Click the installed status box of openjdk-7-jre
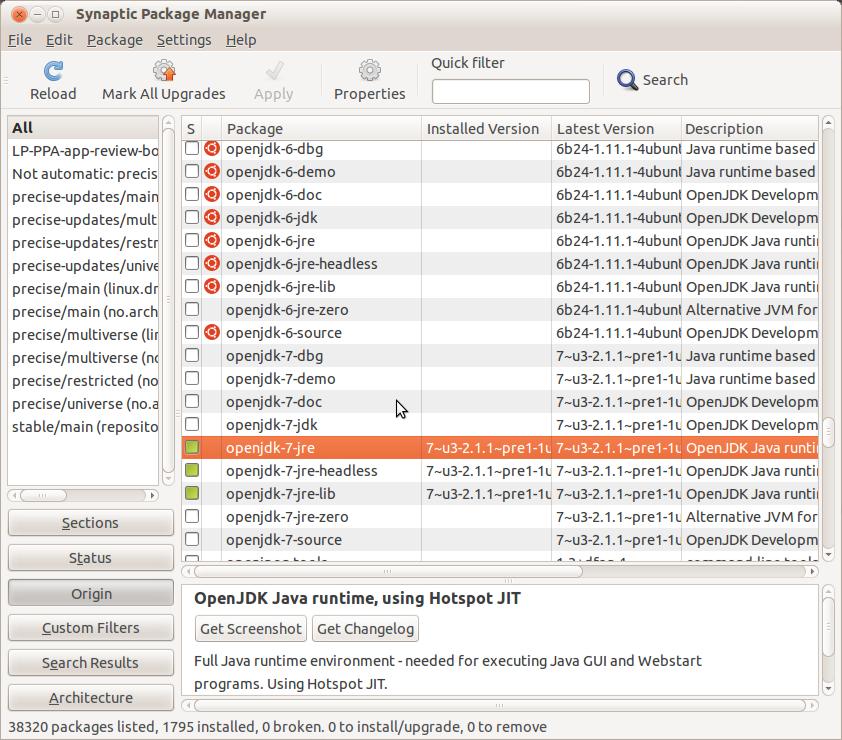The height and width of the screenshot is (740, 842). pos(192,447)
